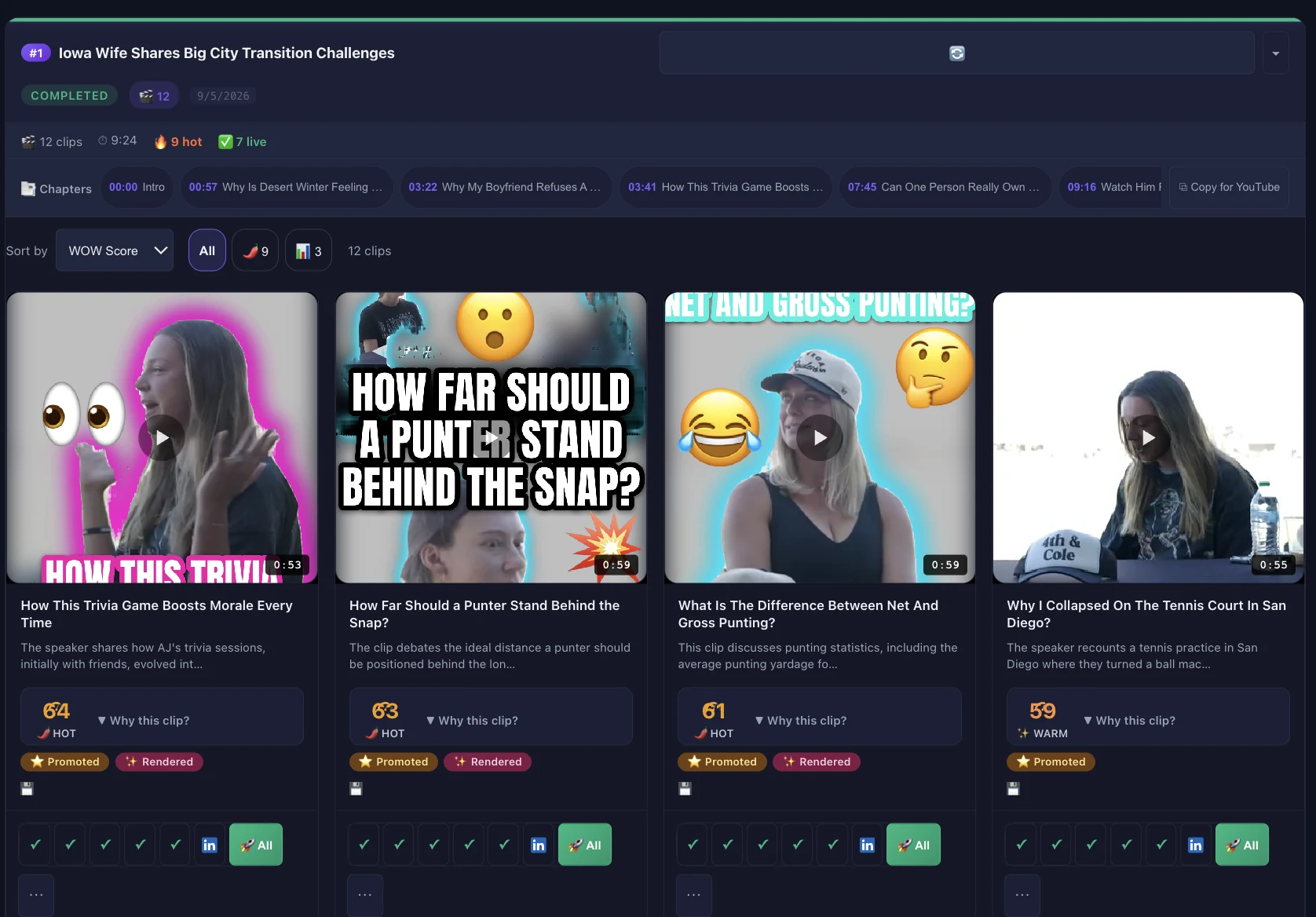Toggle first checkmark on Tennis Court clip
1316x917 pixels.
coord(1021,845)
